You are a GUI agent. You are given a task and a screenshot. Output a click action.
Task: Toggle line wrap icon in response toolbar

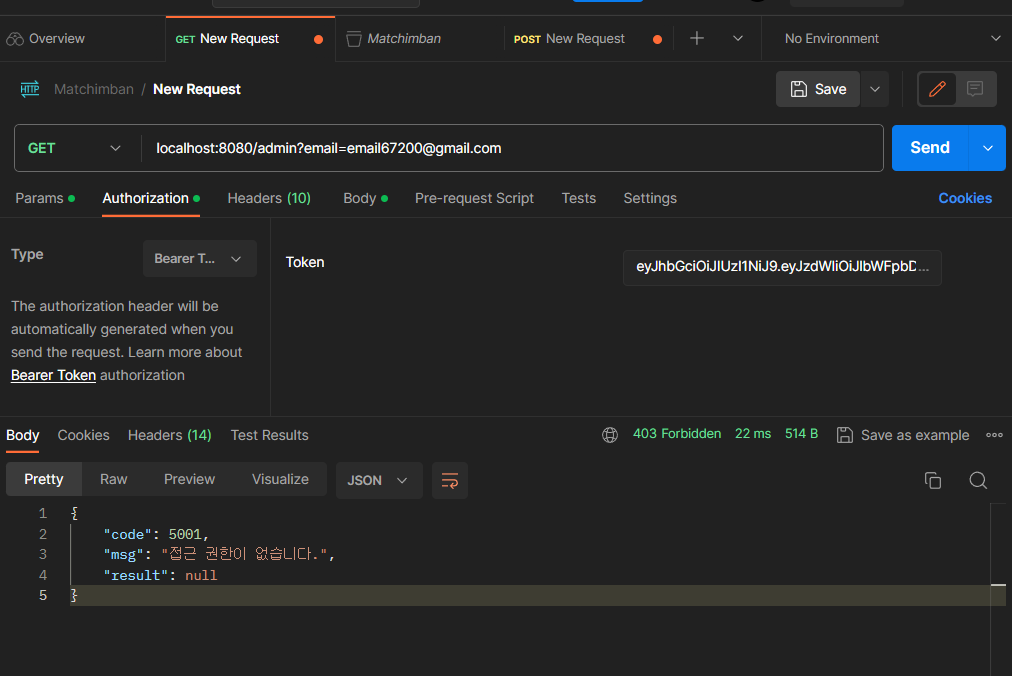tap(450, 480)
